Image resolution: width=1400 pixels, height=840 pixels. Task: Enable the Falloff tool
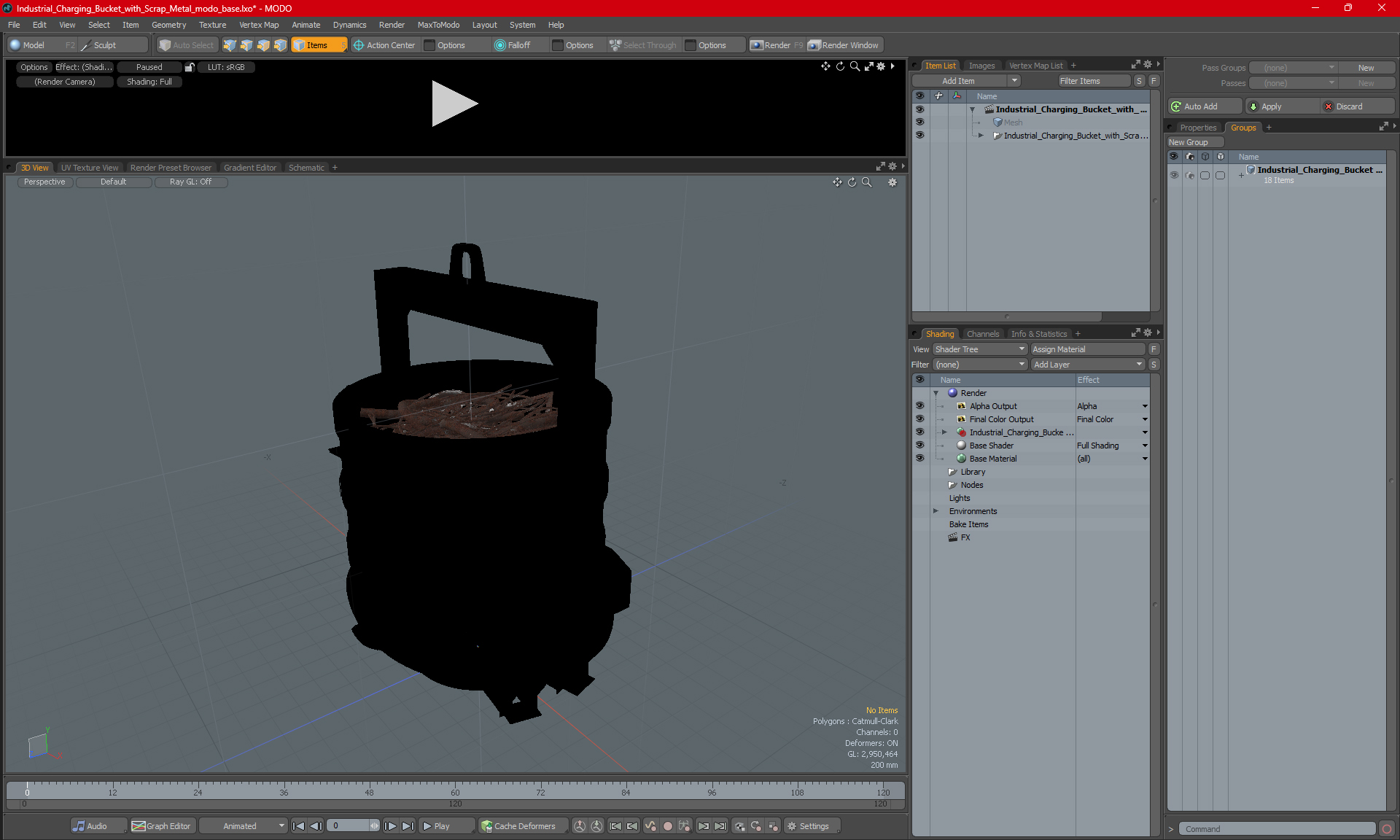(x=512, y=45)
